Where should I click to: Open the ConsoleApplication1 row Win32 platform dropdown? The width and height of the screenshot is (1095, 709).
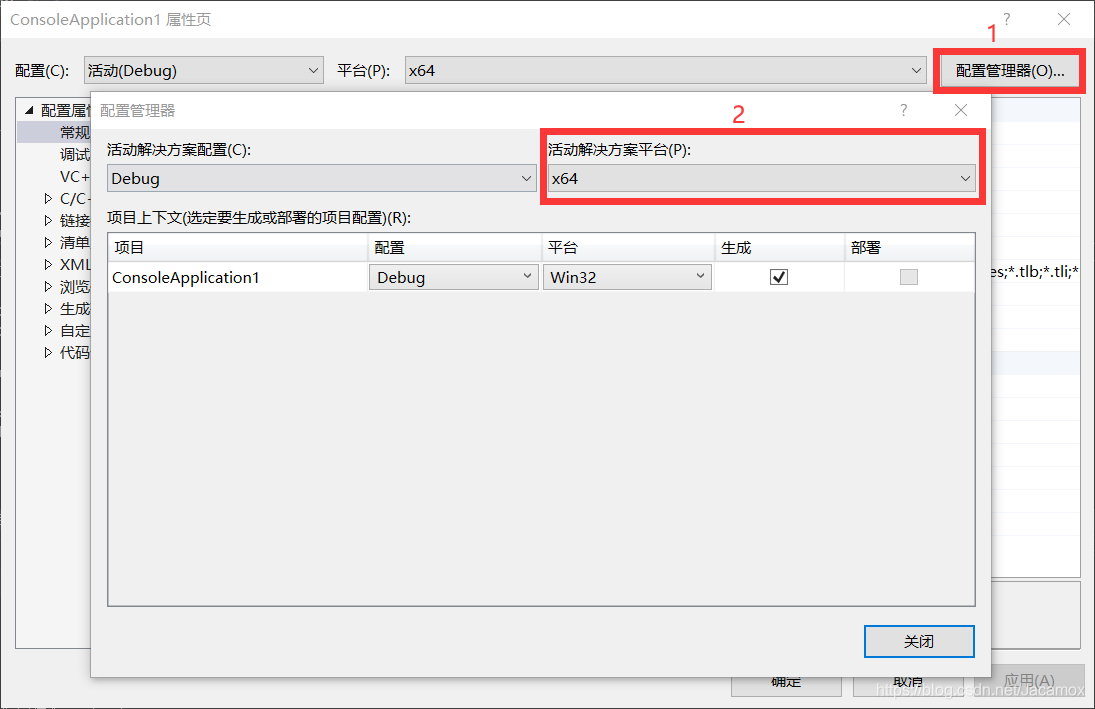pos(627,277)
